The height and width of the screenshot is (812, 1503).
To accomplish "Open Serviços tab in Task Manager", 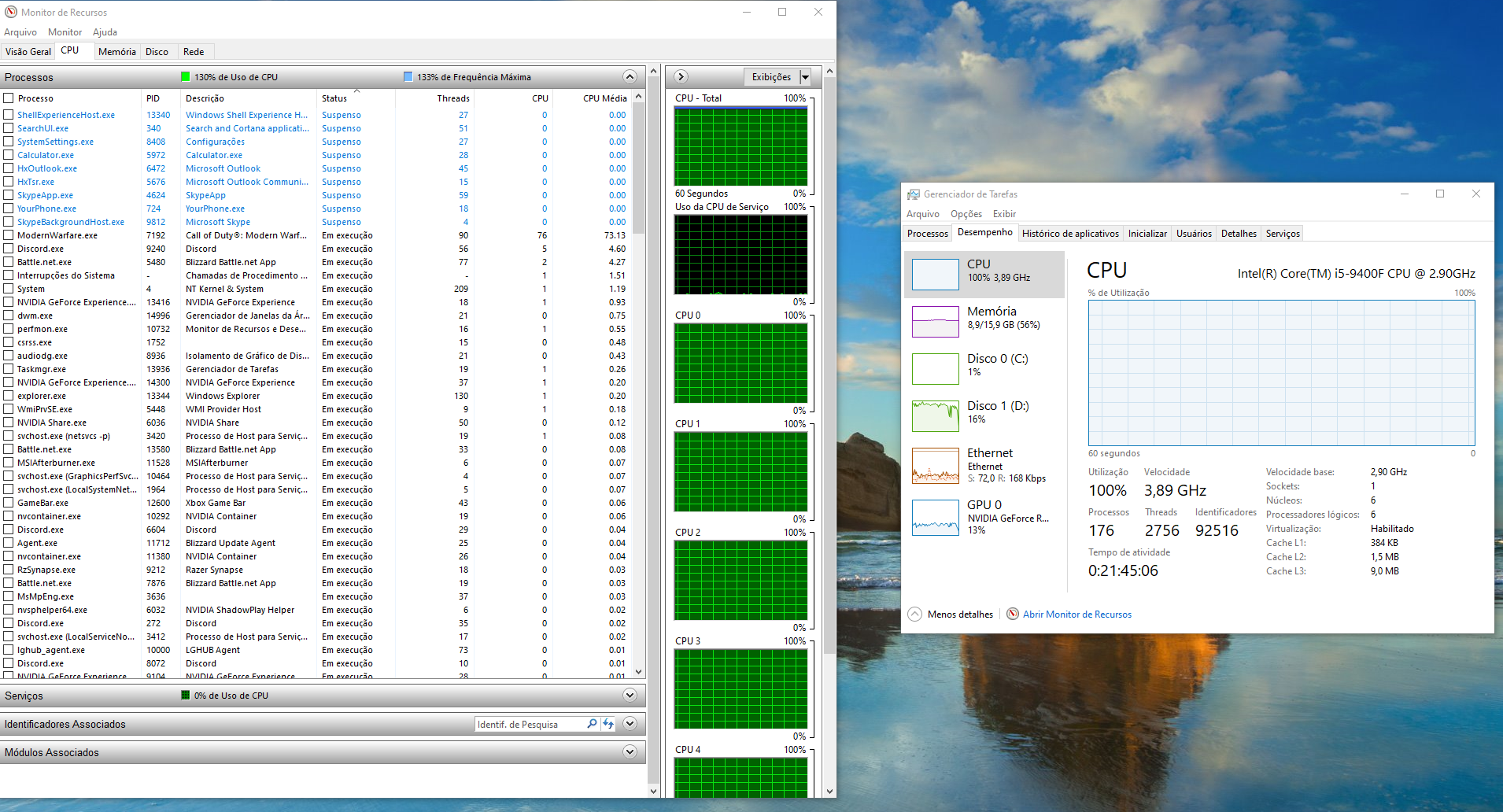I will coord(1283,234).
